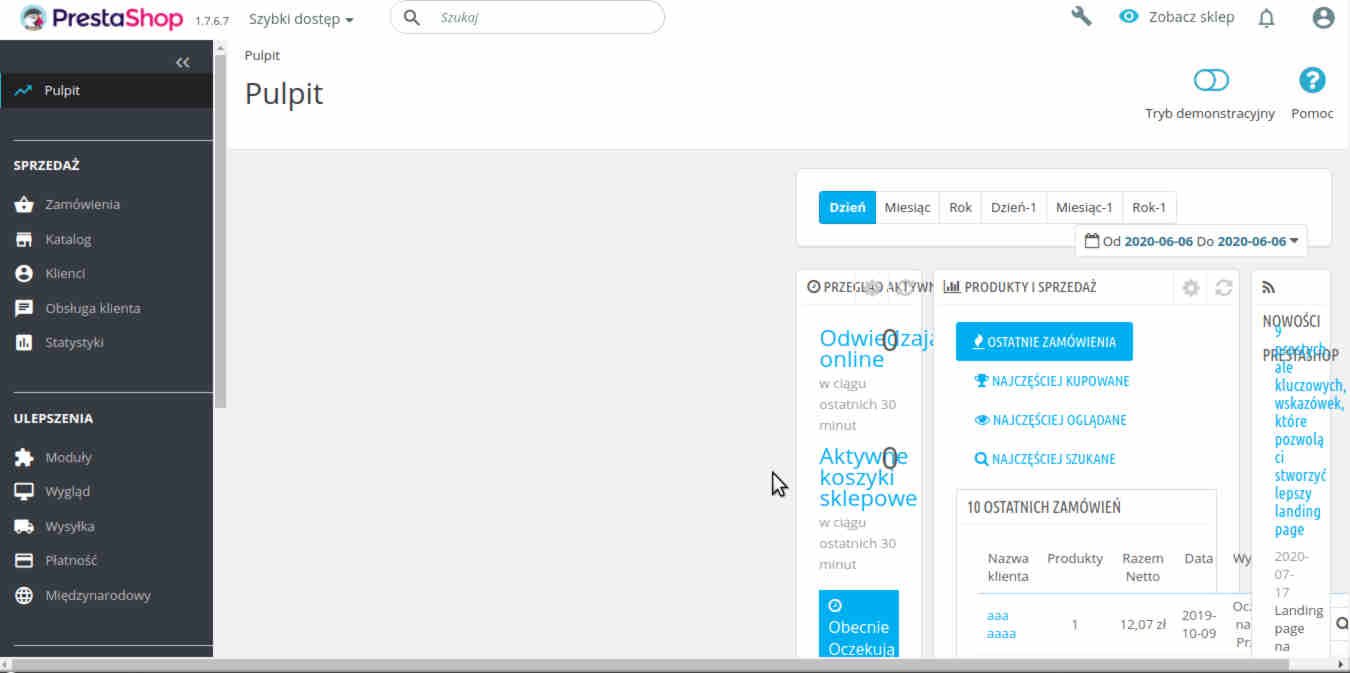This screenshot has width=1350, height=673.
Task: Open Pomoc help icon
Action: pos(1312,80)
